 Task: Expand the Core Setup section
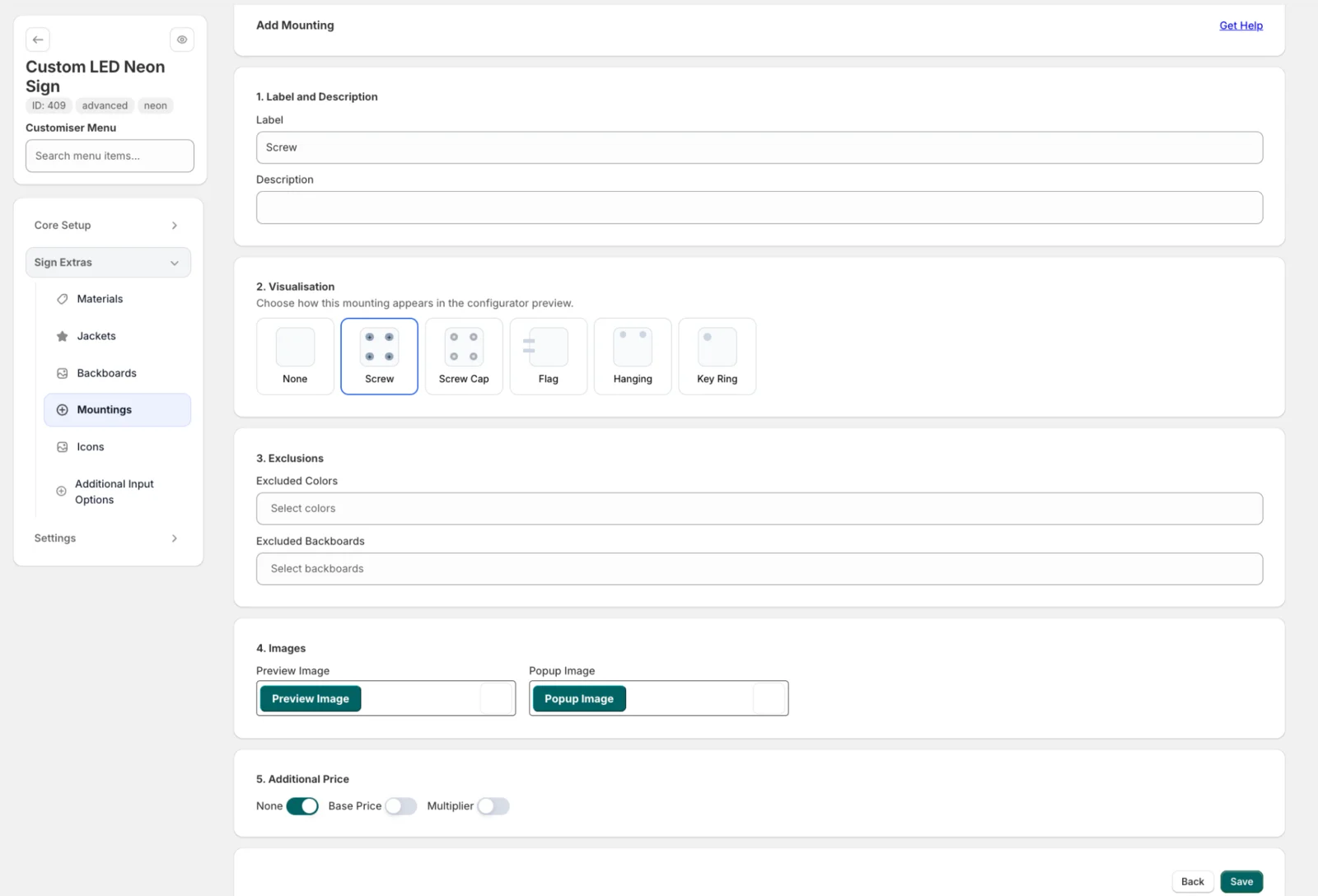(x=108, y=226)
